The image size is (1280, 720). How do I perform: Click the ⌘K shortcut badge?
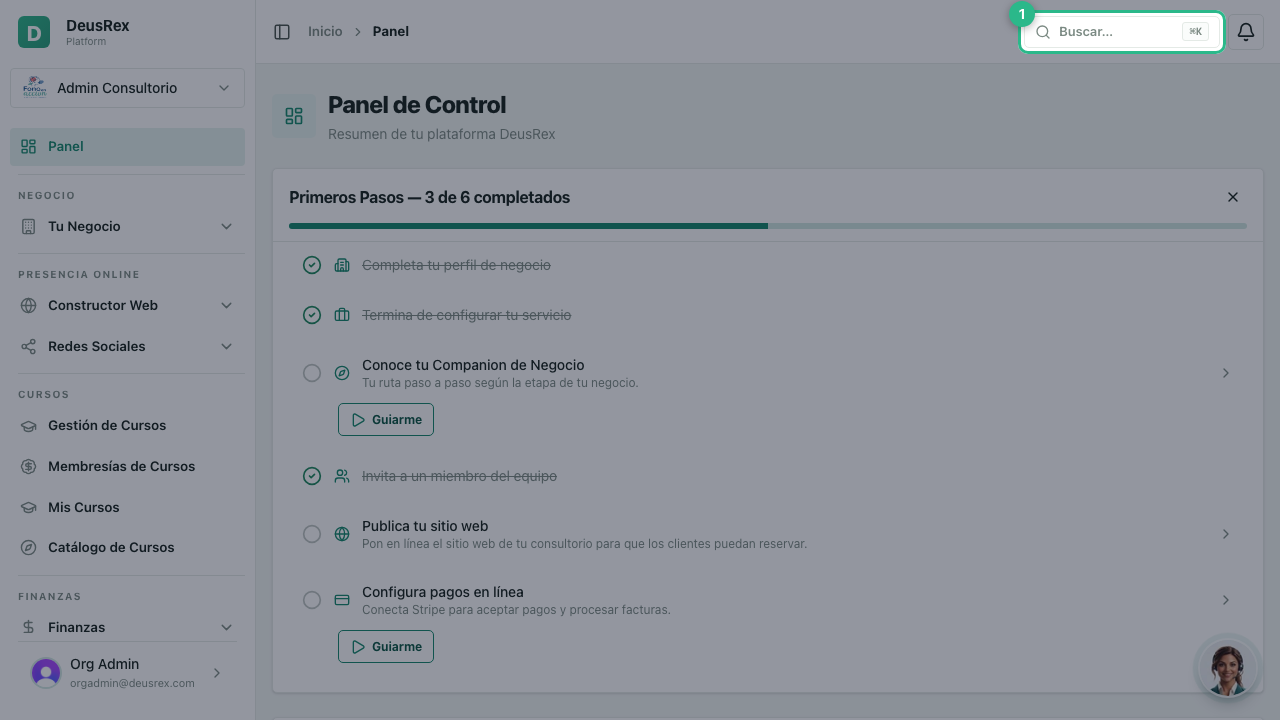point(1195,32)
